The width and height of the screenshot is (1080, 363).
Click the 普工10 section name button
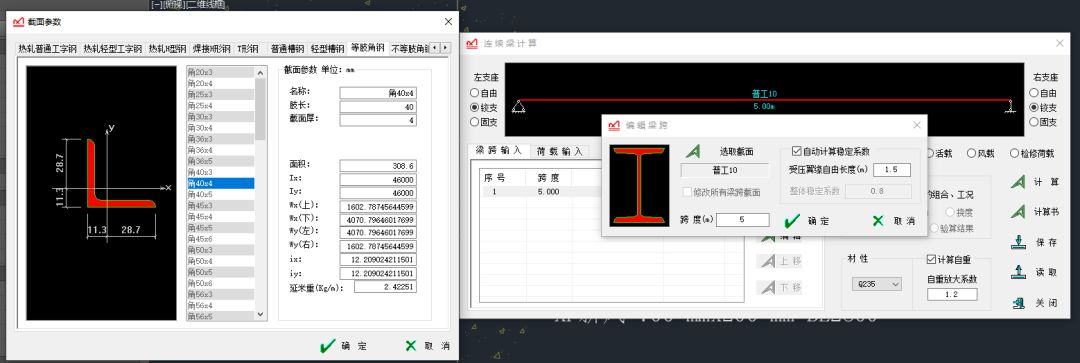pyautogui.click(x=725, y=171)
